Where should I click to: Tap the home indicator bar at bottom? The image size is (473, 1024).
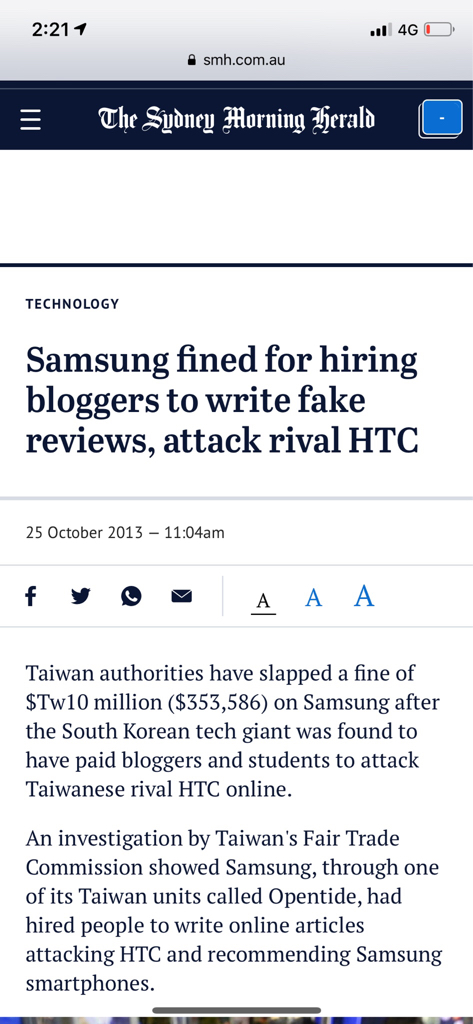point(236,1010)
